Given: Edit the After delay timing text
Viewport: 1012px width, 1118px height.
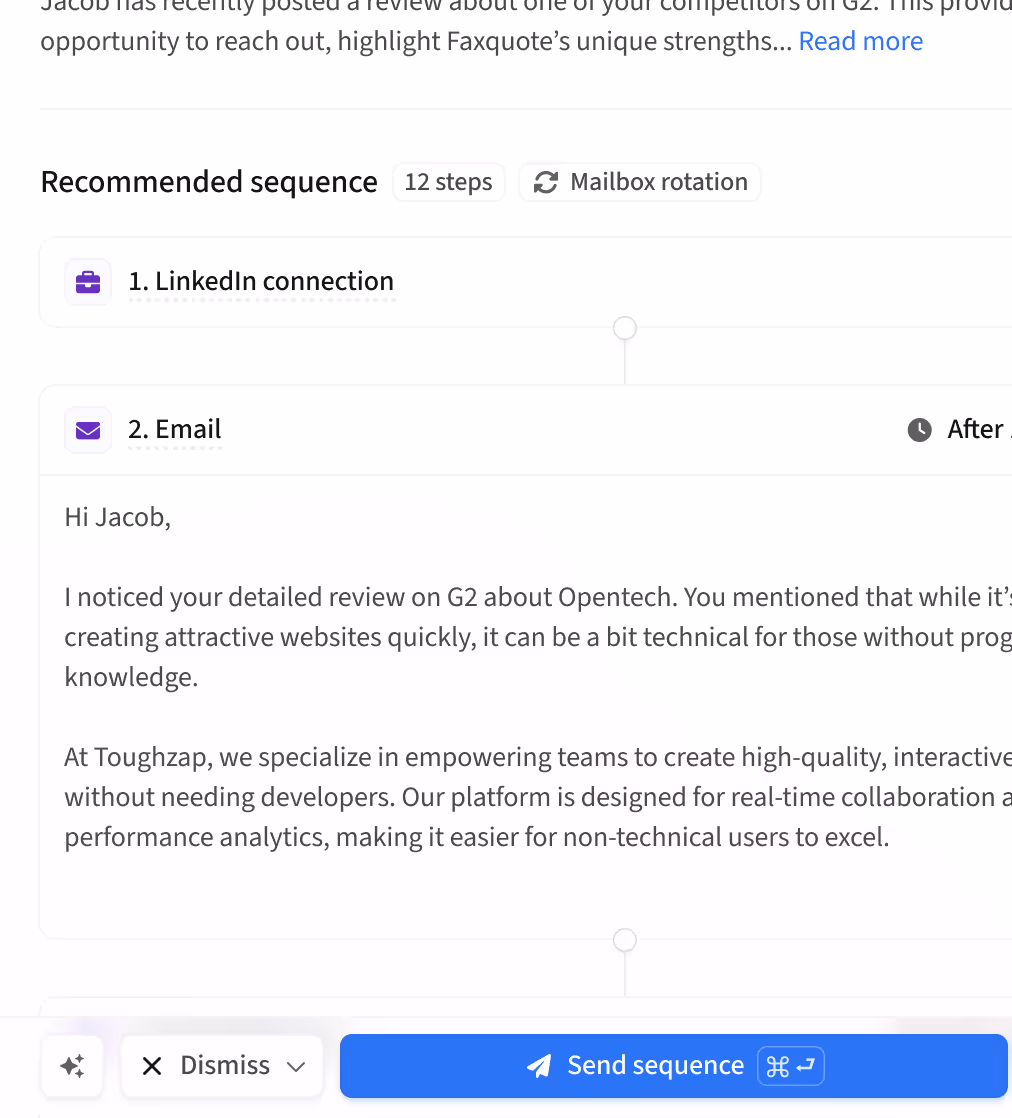Looking at the screenshot, I should [x=976, y=430].
